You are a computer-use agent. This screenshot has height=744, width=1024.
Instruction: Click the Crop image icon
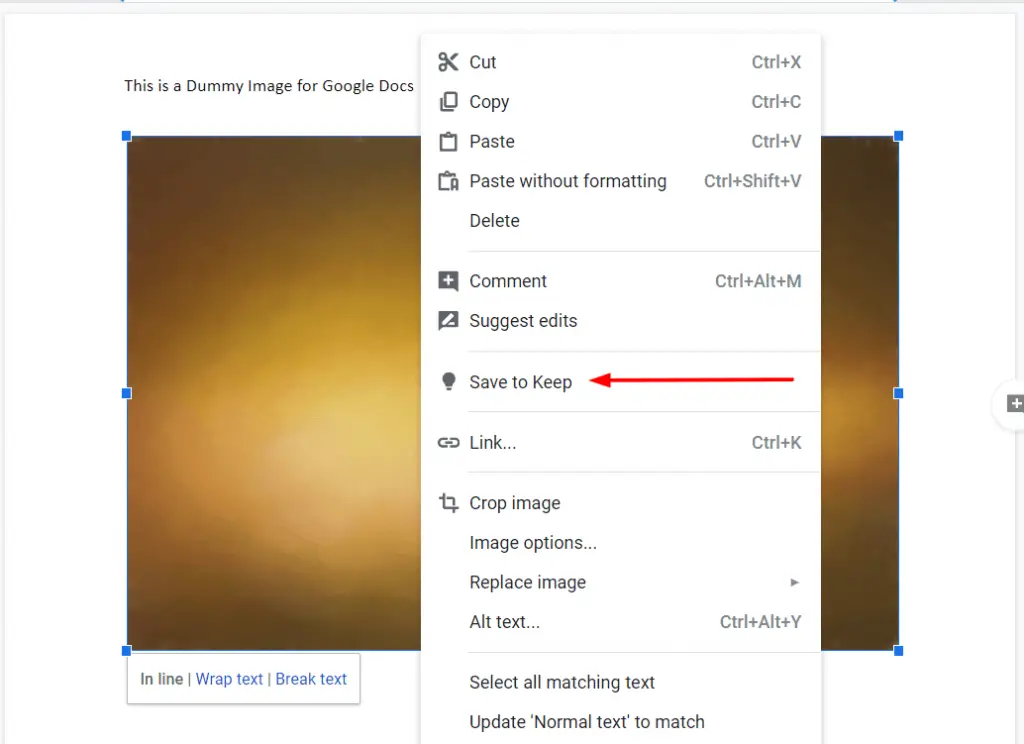[x=448, y=503]
